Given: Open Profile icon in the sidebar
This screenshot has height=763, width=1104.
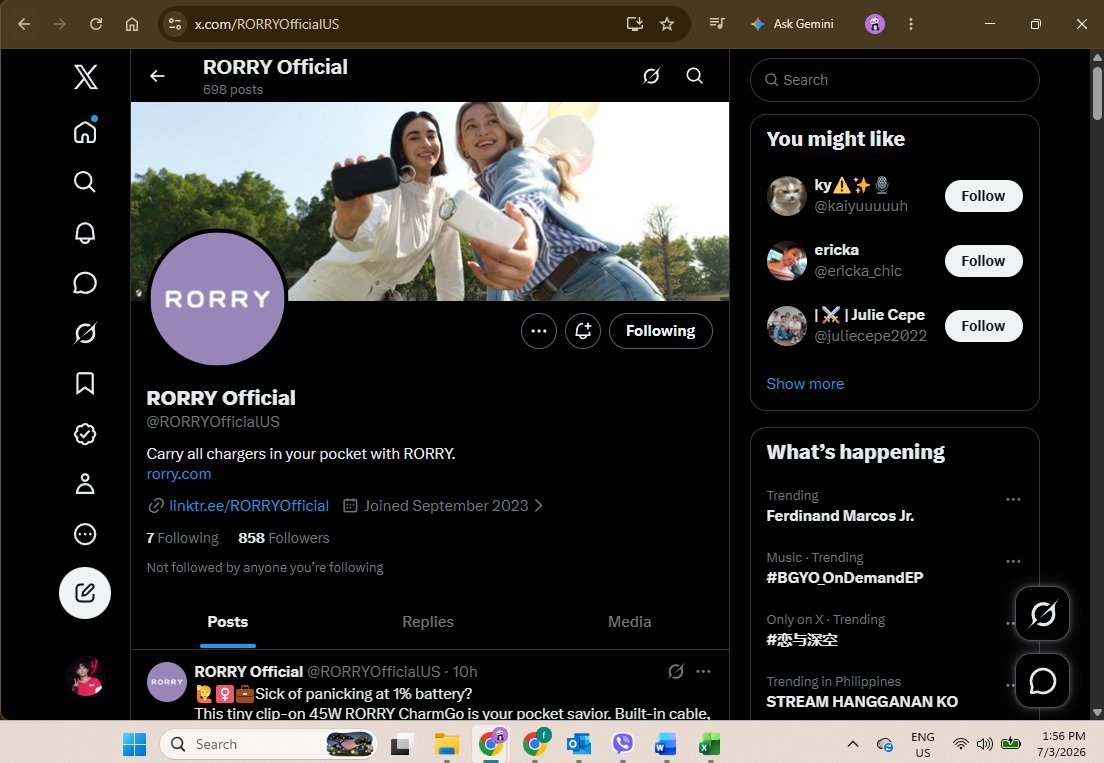Looking at the screenshot, I should pyautogui.click(x=85, y=484).
